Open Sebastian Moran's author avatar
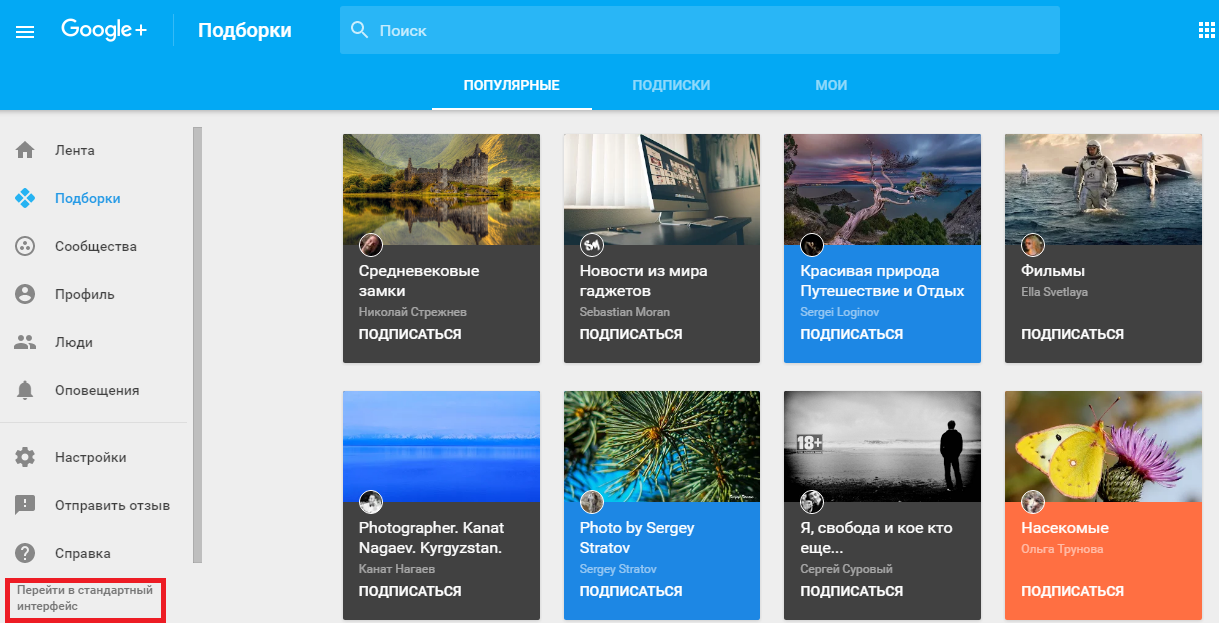Screen dimensions: 1219x623 pyautogui.click(x=592, y=245)
